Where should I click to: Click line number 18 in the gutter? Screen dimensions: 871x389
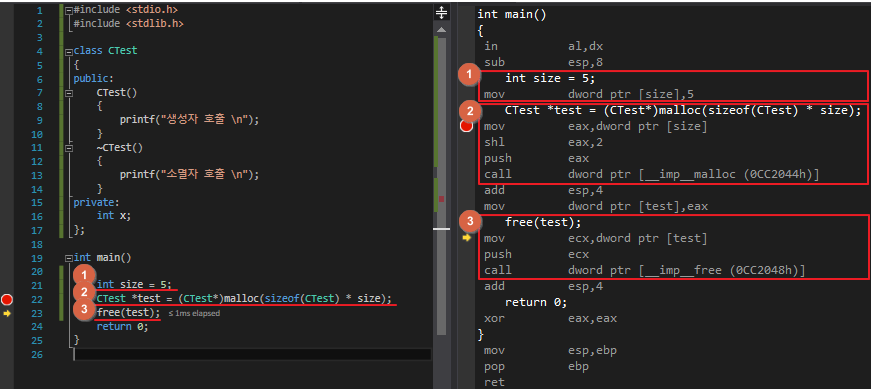[37, 244]
